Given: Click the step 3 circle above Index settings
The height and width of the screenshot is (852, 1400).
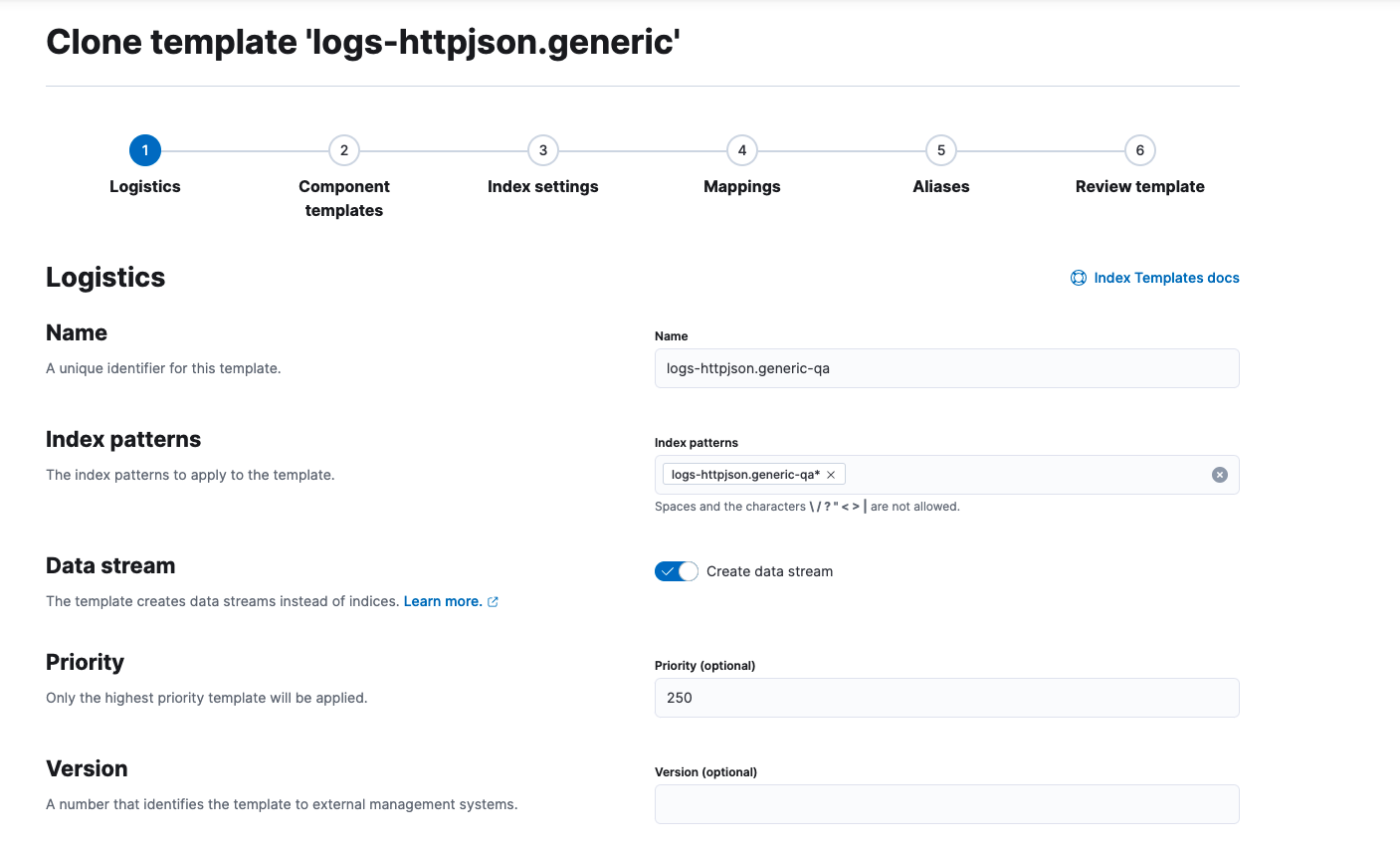Looking at the screenshot, I should pyautogui.click(x=543, y=150).
